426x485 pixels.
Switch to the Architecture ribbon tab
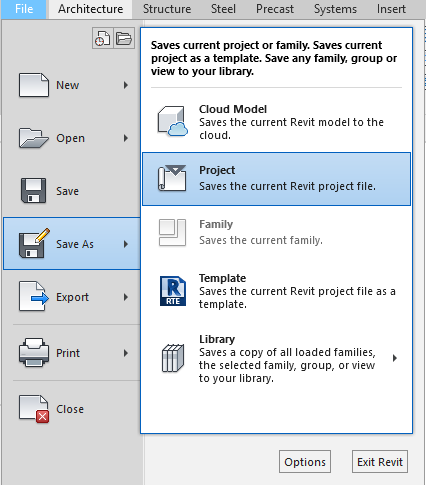90,9
